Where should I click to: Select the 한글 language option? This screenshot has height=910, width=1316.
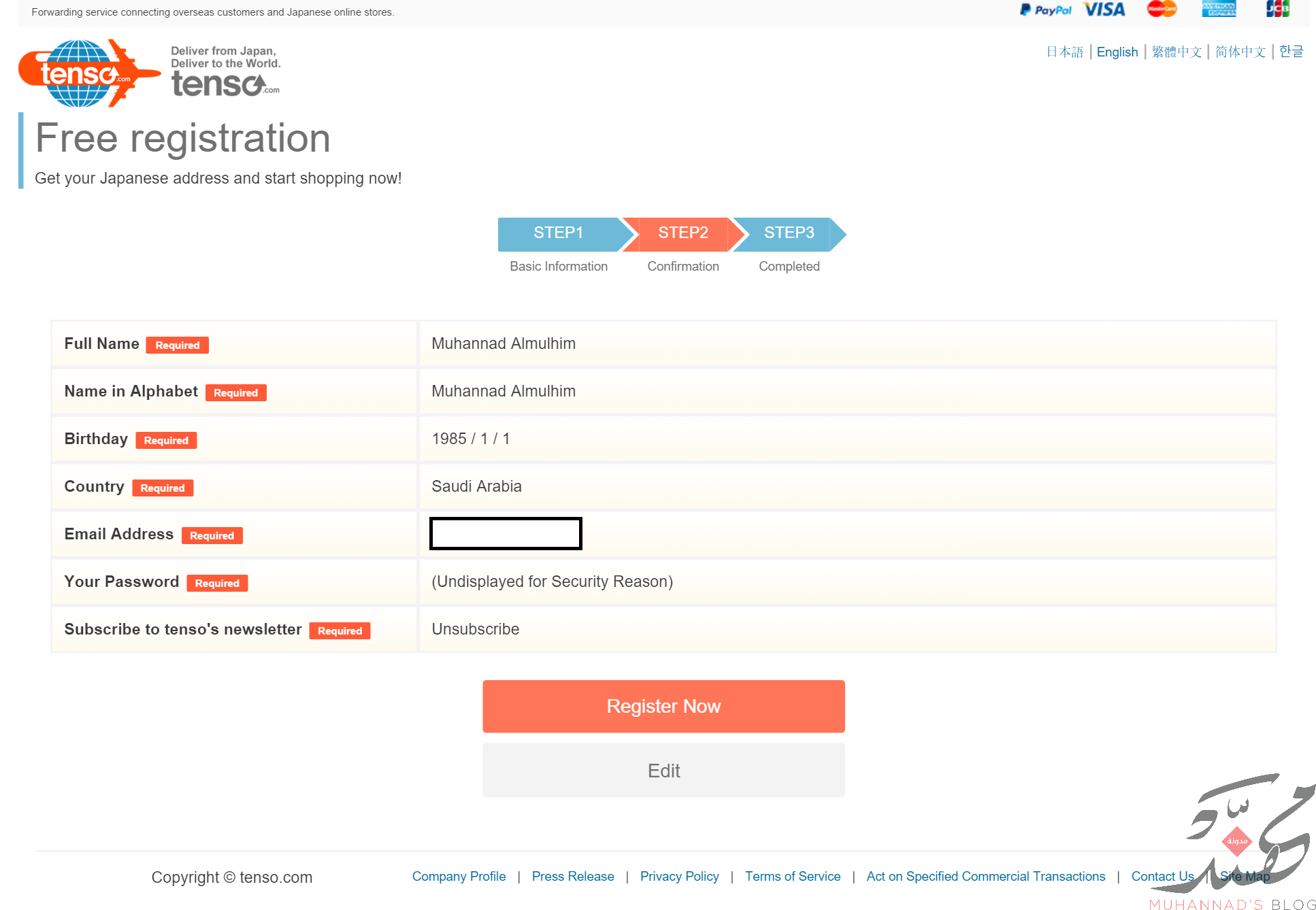click(x=1290, y=52)
